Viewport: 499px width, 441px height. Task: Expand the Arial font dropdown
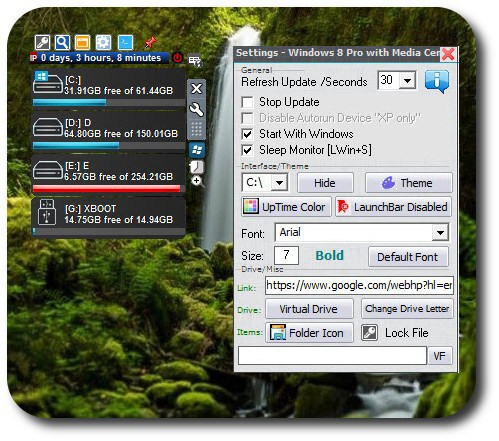coord(440,232)
